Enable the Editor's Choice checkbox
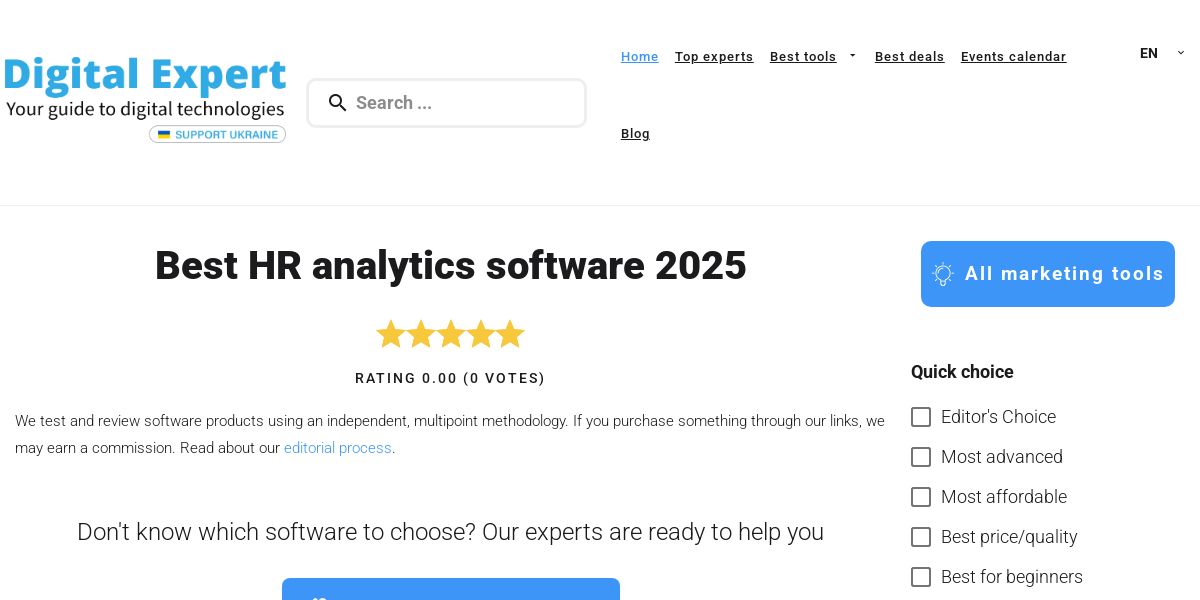The image size is (1200, 600). (x=921, y=417)
